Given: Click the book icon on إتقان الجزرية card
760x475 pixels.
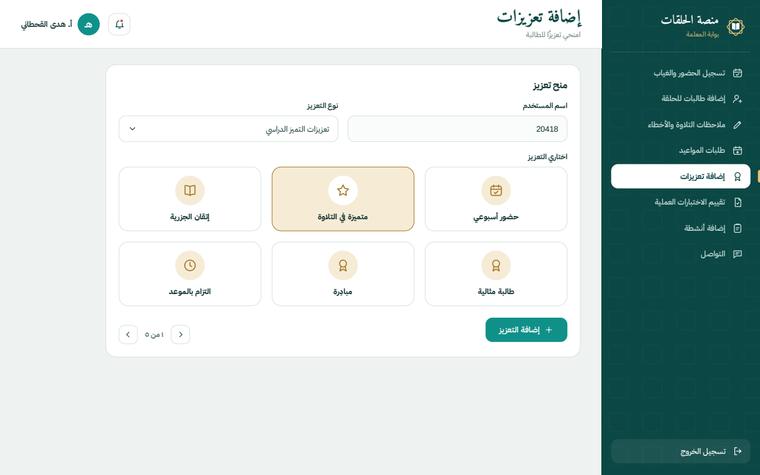Looking at the screenshot, I should point(190,190).
